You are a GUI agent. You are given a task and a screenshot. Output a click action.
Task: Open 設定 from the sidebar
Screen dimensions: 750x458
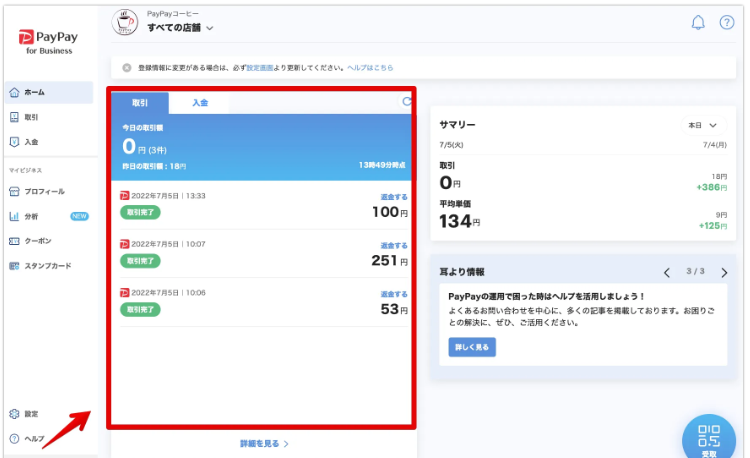click(31, 413)
